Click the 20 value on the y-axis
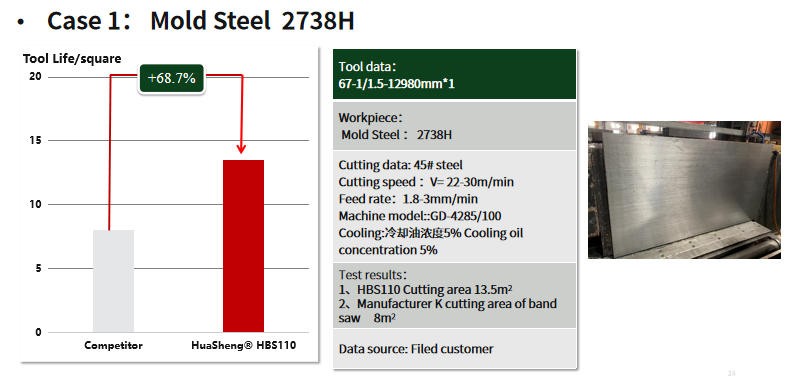Screen dimensions: 792x376 35,77
